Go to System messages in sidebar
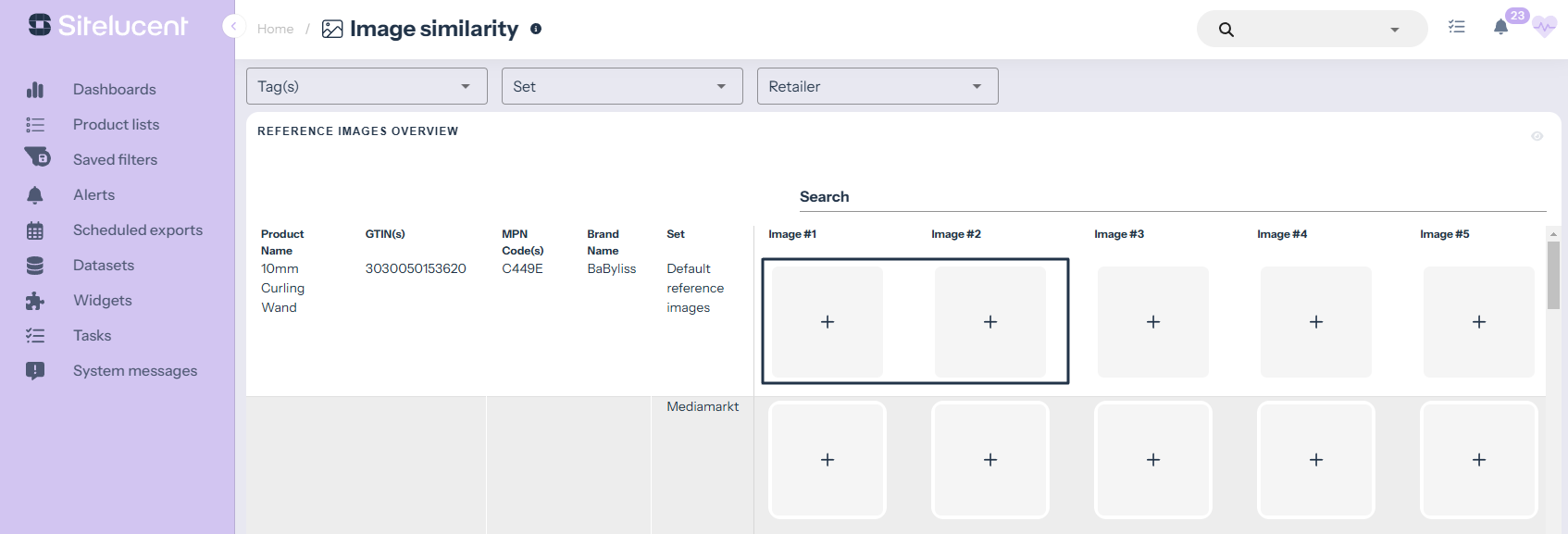This screenshot has width=1568, height=534. pyautogui.click(x=135, y=371)
